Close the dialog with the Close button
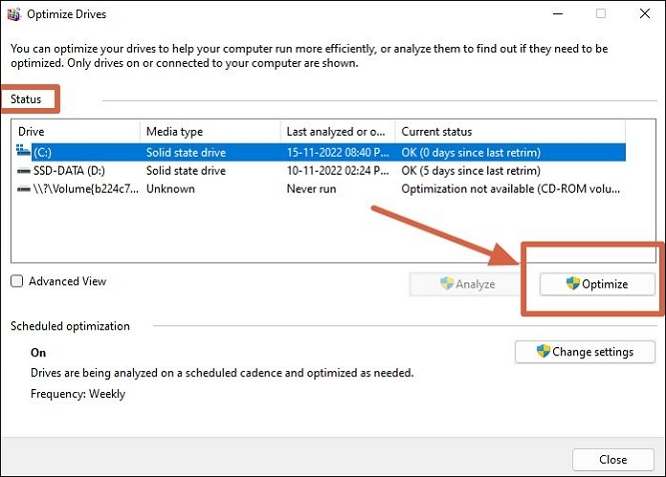Image resolution: width=666 pixels, height=477 pixels. coord(613,460)
